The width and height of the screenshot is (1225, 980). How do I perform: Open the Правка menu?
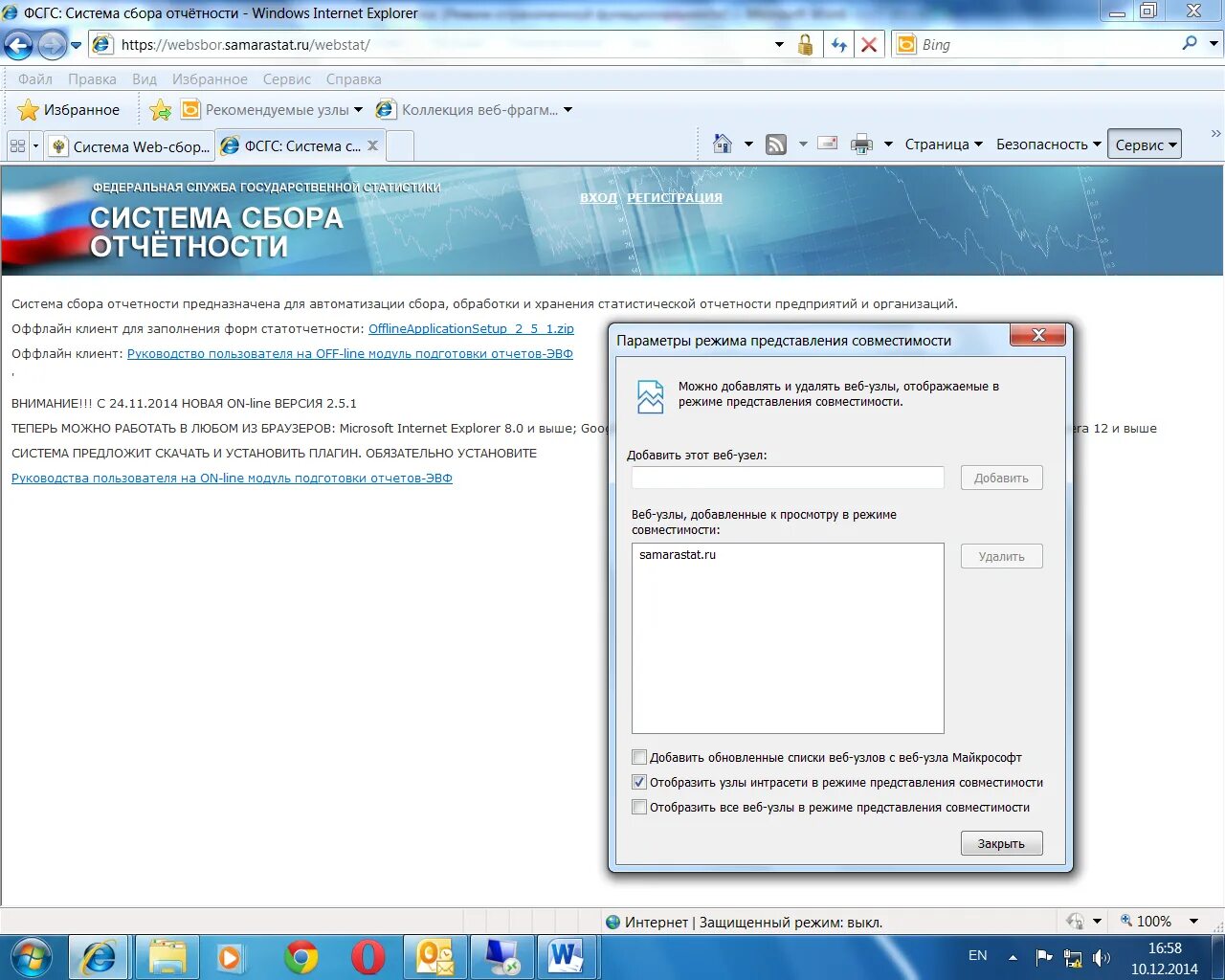(92, 79)
